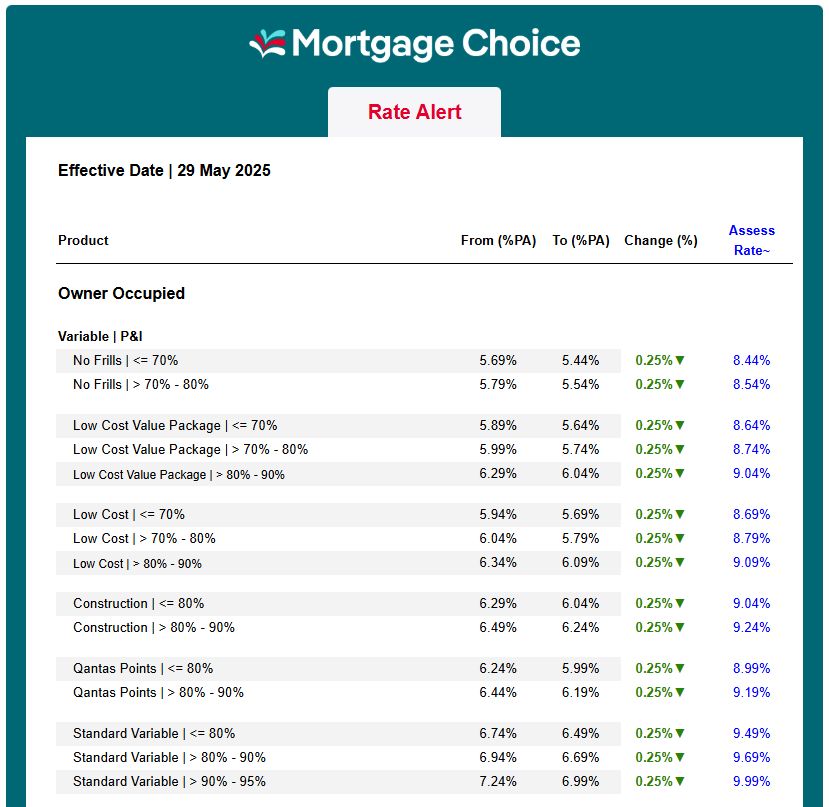Click down arrow in Standard Variable > 90% - 95% row
This screenshot has height=807, width=829.
[x=680, y=782]
